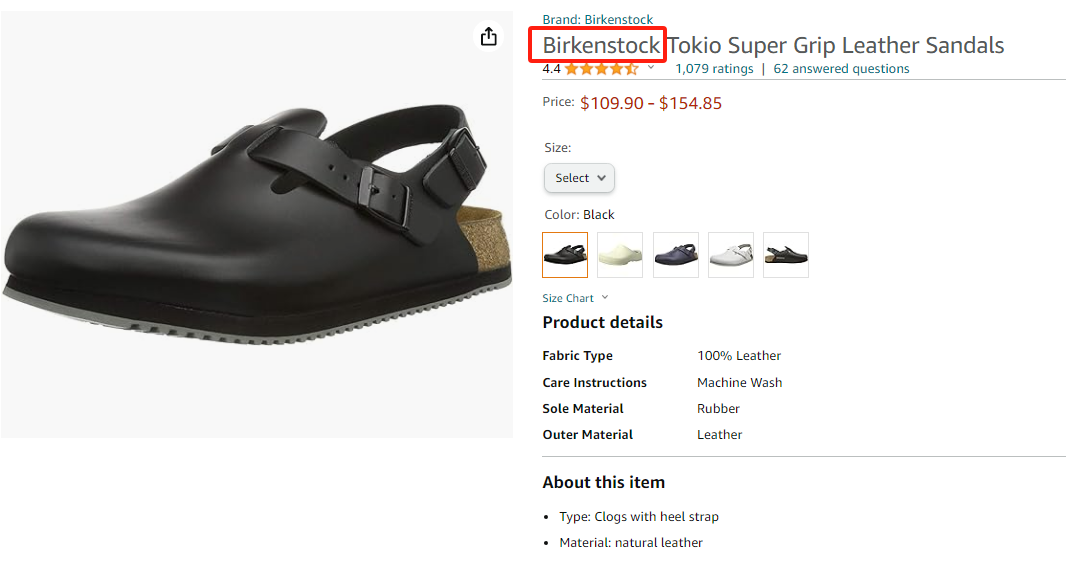Select the black sandal color swatch
The width and height of the screenshot is (1071, 561).
tap(565, 255)
